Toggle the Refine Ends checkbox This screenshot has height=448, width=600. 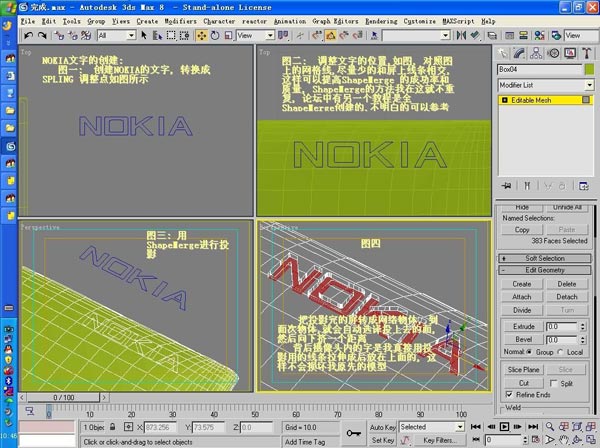[x=509, y=394]
